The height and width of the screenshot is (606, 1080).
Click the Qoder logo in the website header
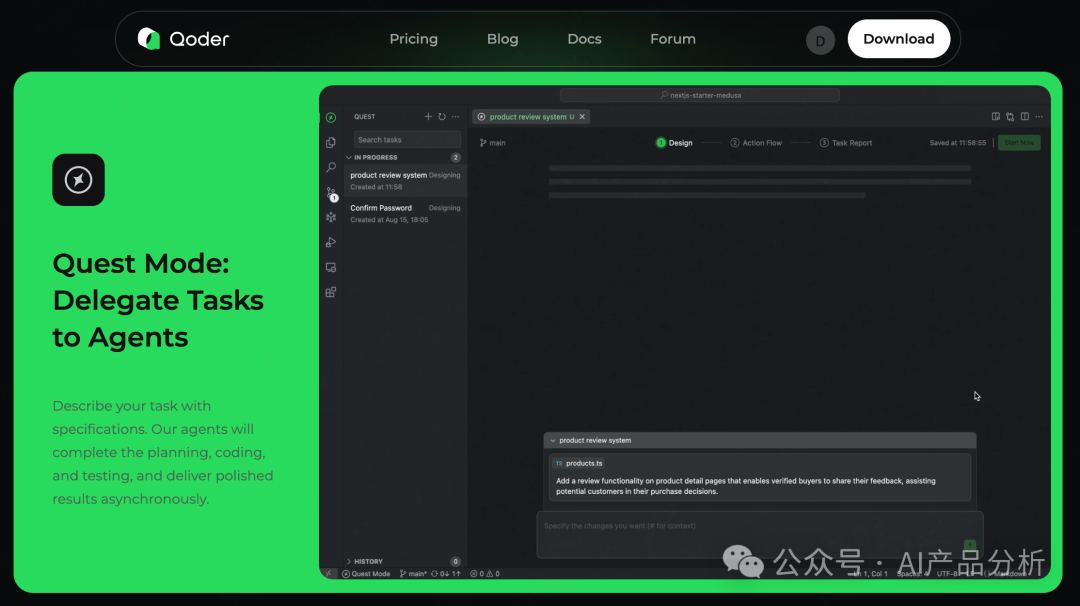coord(183,39)
